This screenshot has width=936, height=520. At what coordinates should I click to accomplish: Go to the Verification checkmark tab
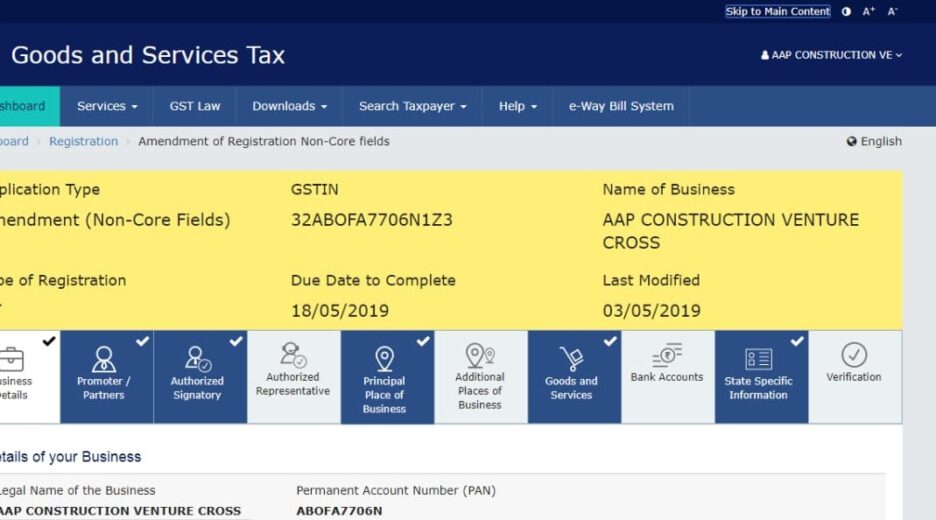coord(854,355)
